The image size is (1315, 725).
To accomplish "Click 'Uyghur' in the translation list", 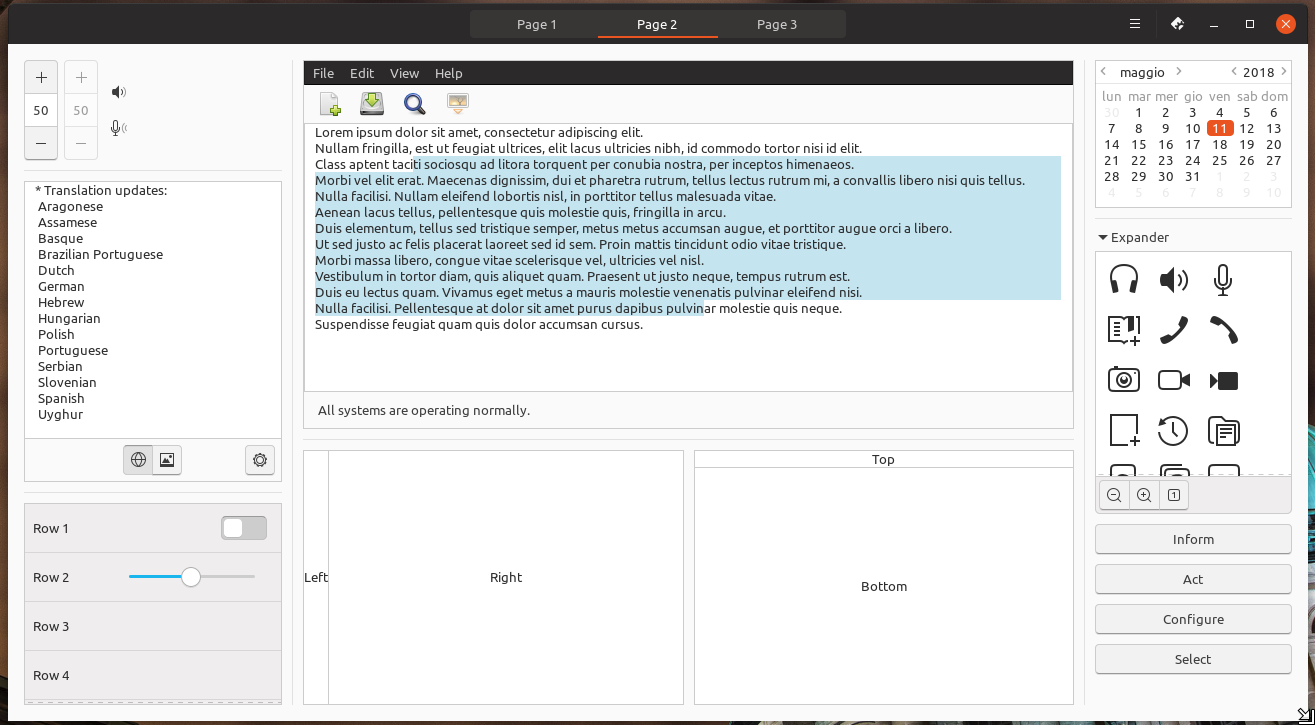I will (x=60, y=414).
